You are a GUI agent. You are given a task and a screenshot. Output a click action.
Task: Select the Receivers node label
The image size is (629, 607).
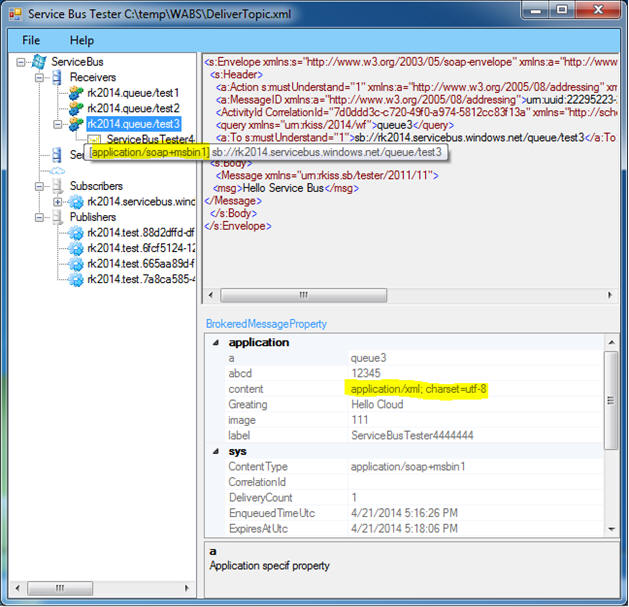(93, 77)
